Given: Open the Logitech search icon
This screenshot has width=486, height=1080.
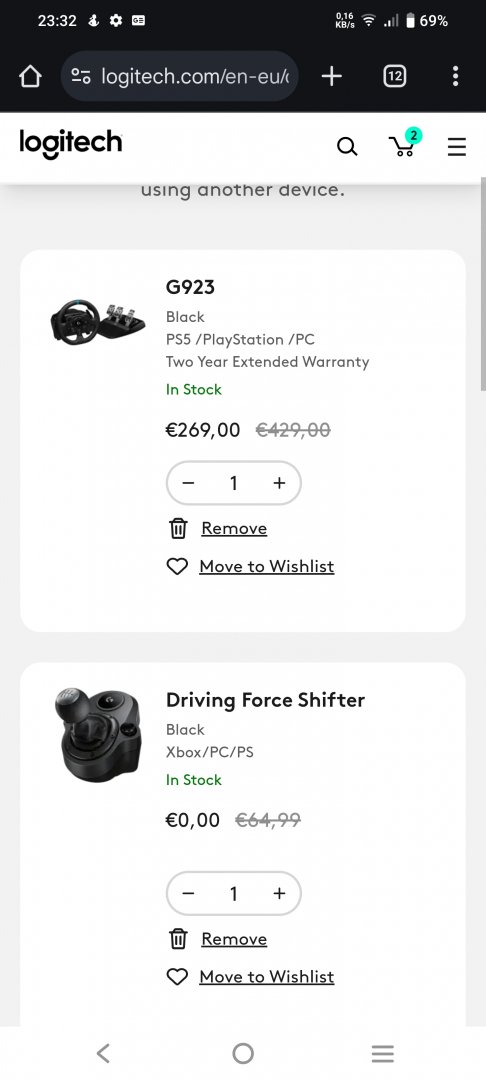Looking at the screenshot, I should pyautogui.click(x=347, y=146).
